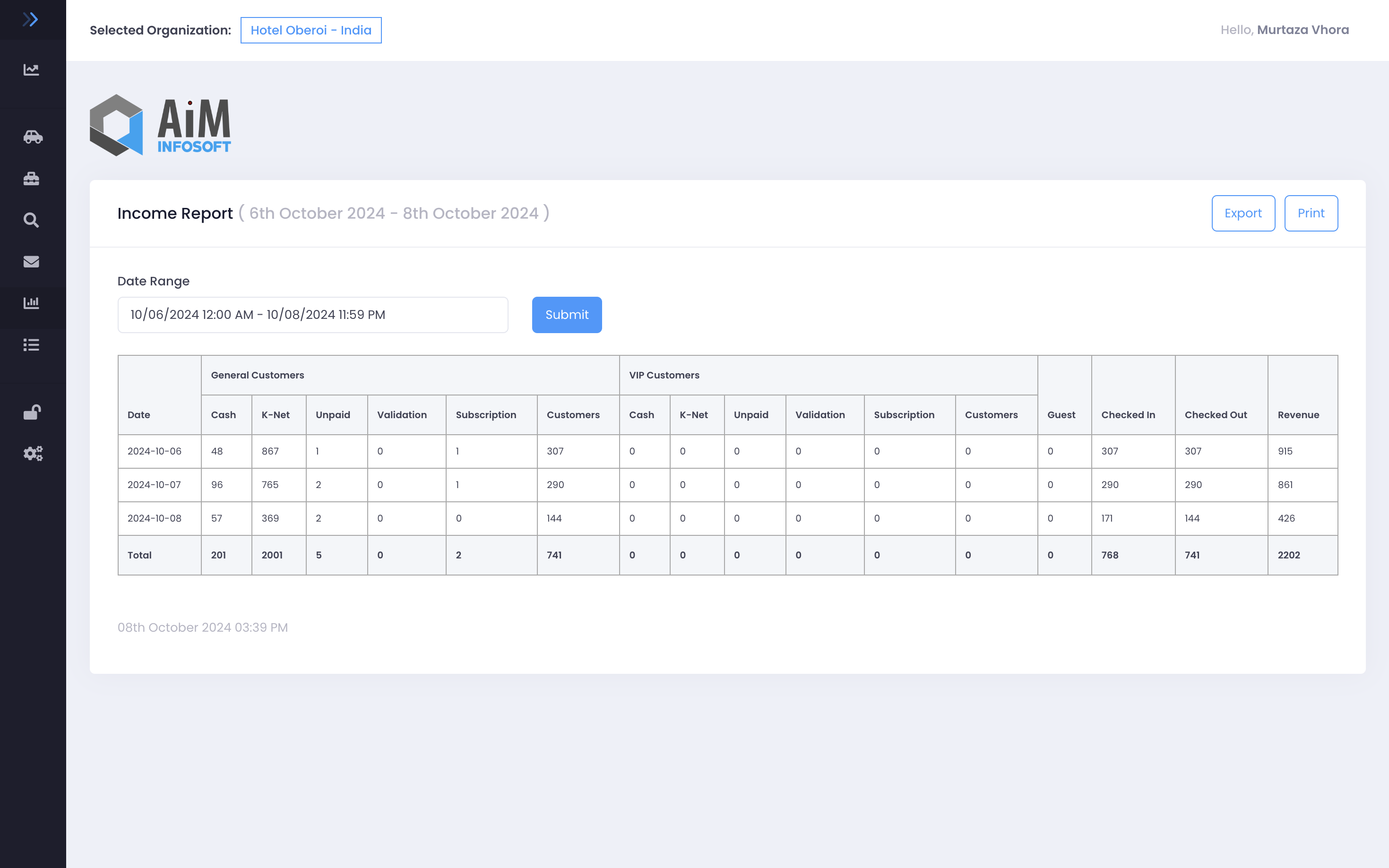Click the Revenue value 915

pos(1285,451)
